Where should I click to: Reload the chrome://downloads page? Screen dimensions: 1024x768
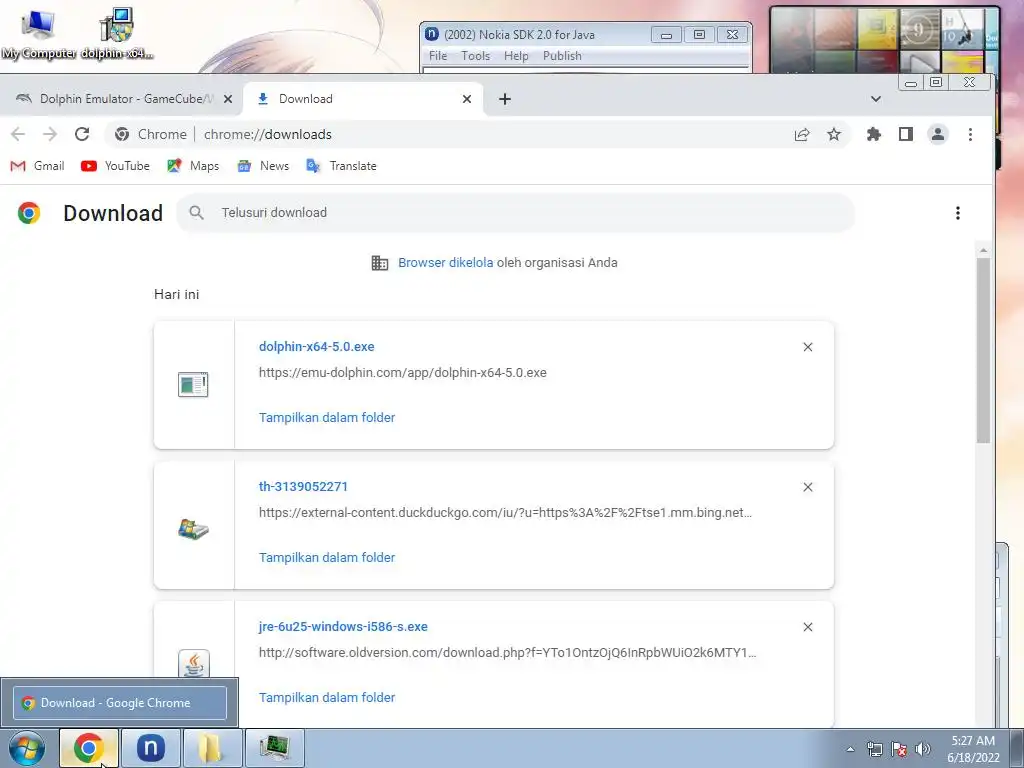82,135
